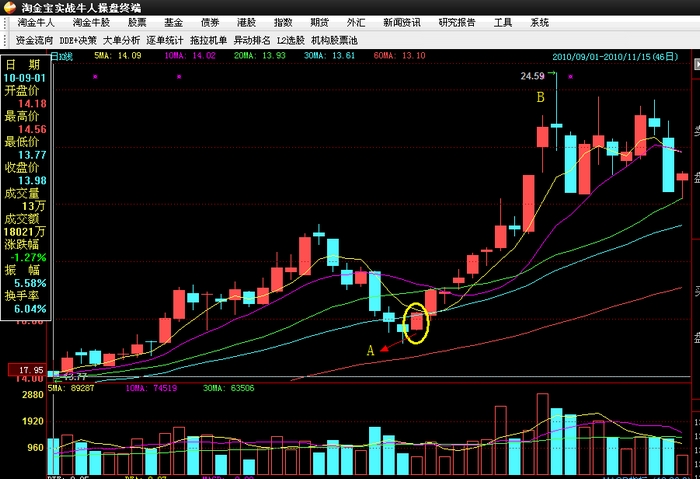Select the 期货 menu item
The image size is (700, 479).
coord(319,22)
